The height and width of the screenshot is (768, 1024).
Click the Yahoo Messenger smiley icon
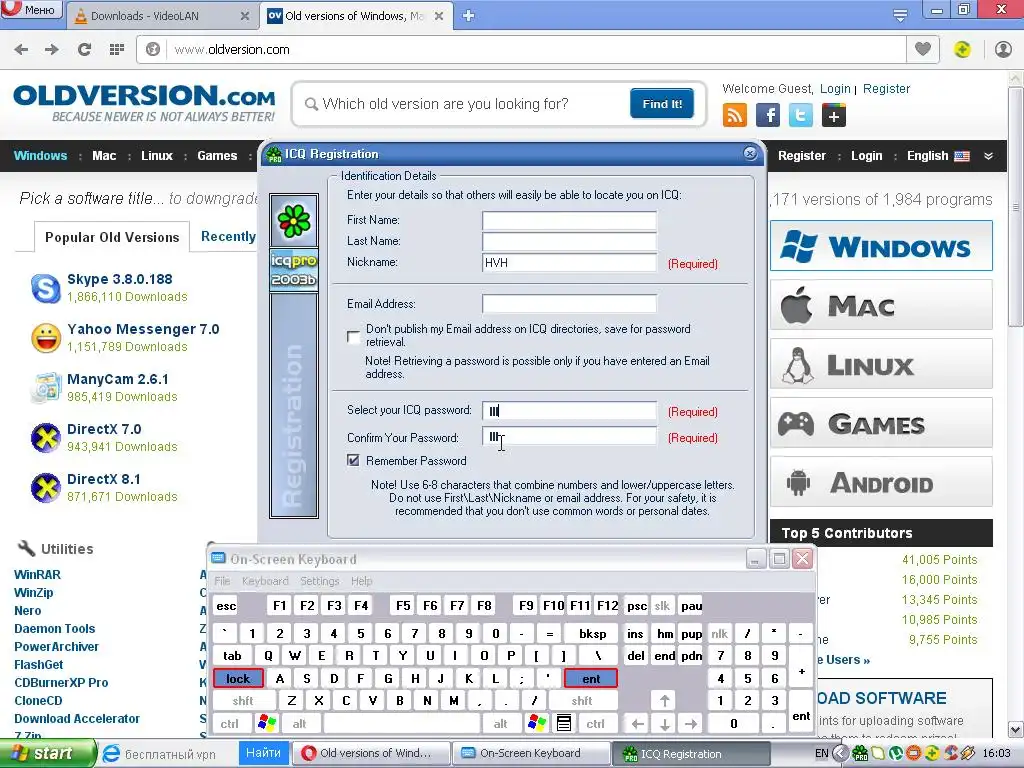click(46, 338)
